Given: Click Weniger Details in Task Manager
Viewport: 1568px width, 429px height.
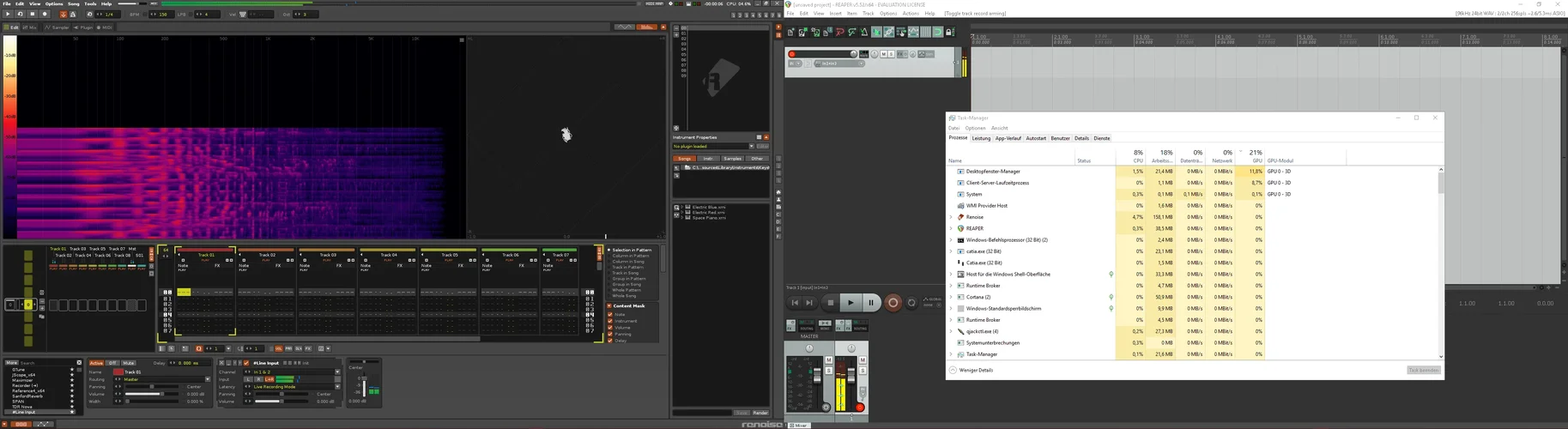Looking at the screenshot, I should pyautogui.click(x=974, y=370).
